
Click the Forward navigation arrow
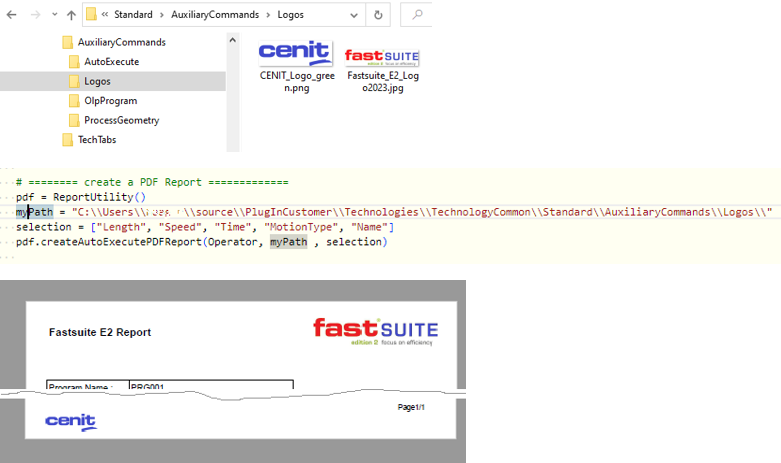point(33,15)
